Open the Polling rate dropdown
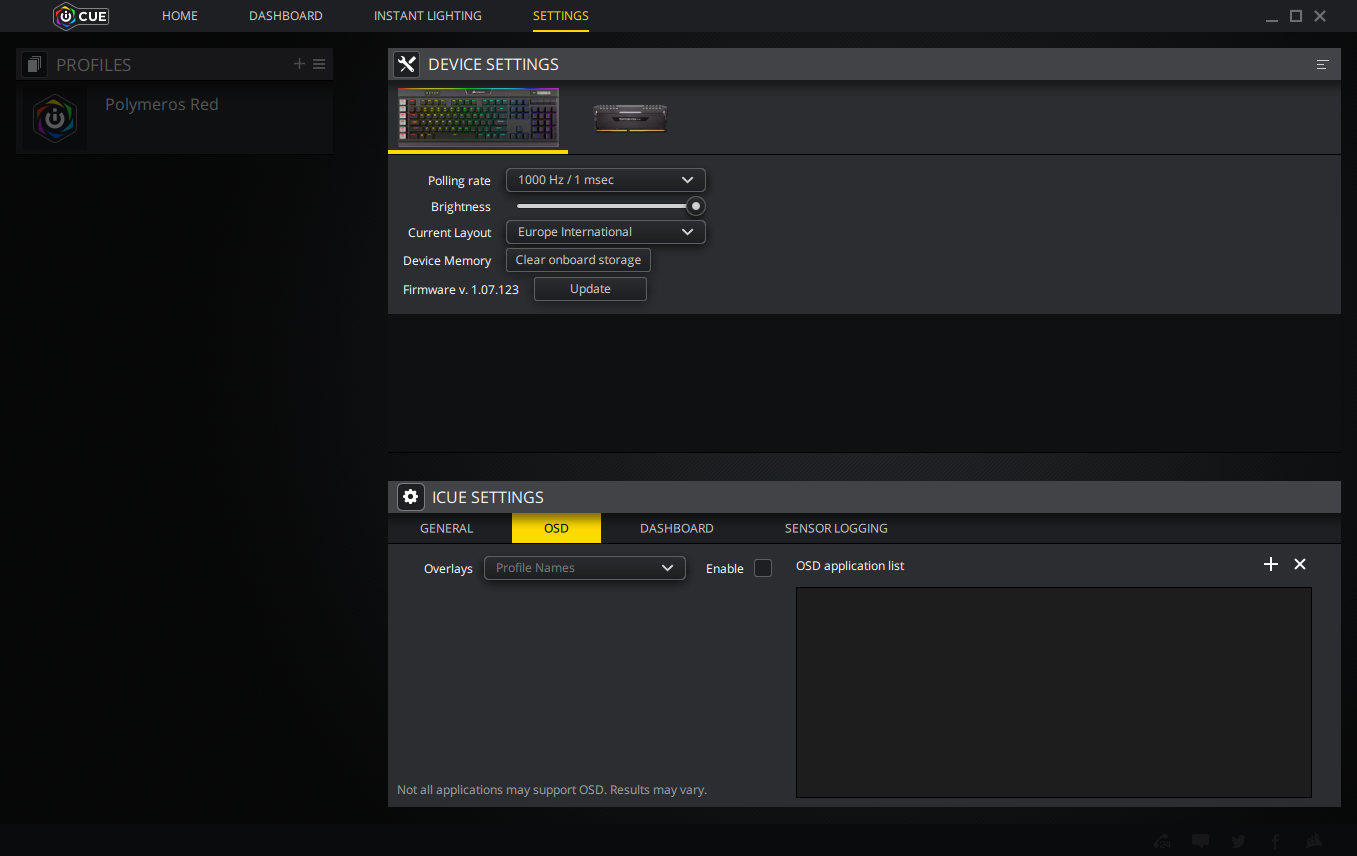This screenshot has height=856, width=1357. [x=606, y=180]
